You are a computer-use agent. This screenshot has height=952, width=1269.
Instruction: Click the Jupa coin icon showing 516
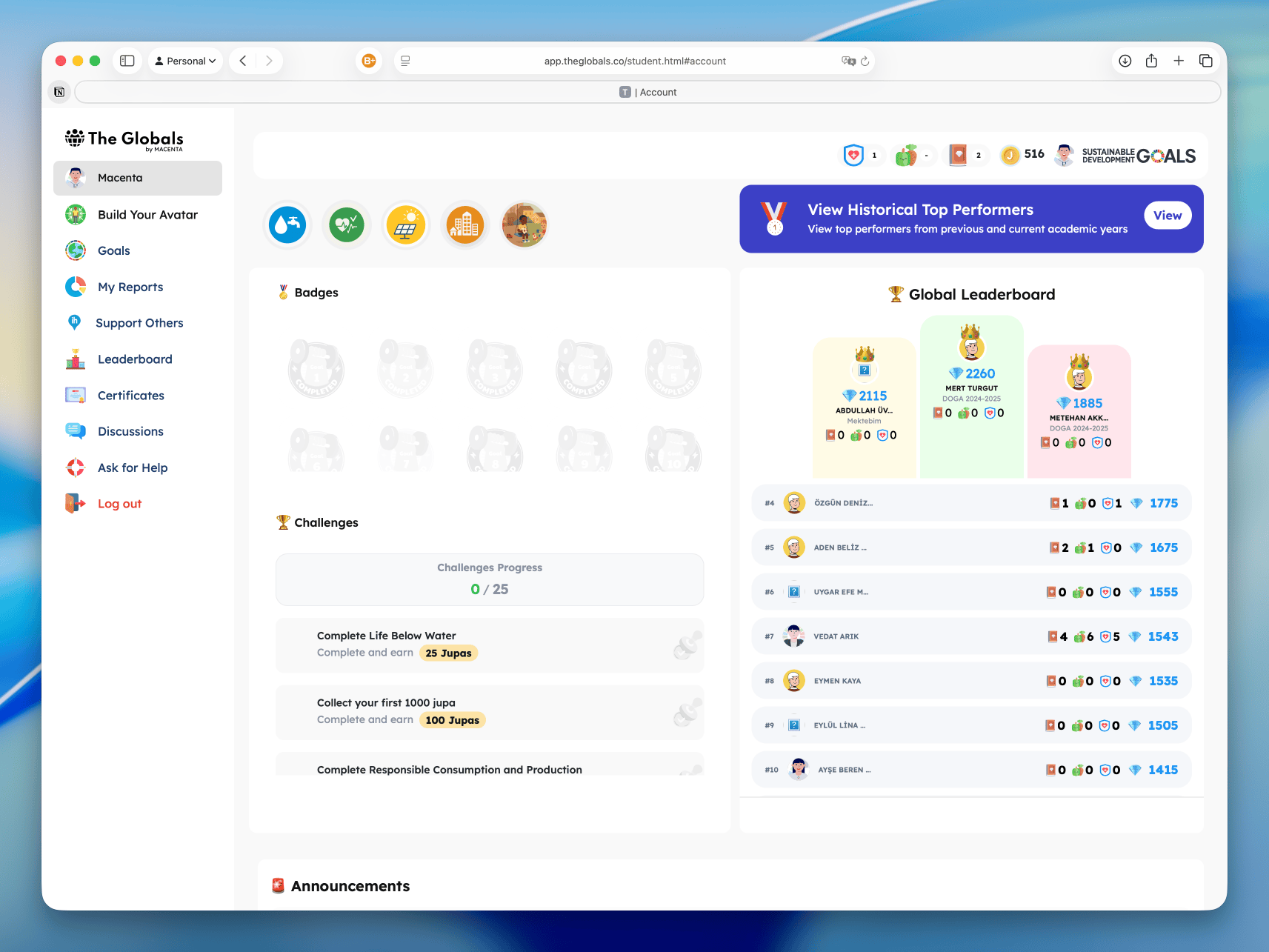[1009, 155]
